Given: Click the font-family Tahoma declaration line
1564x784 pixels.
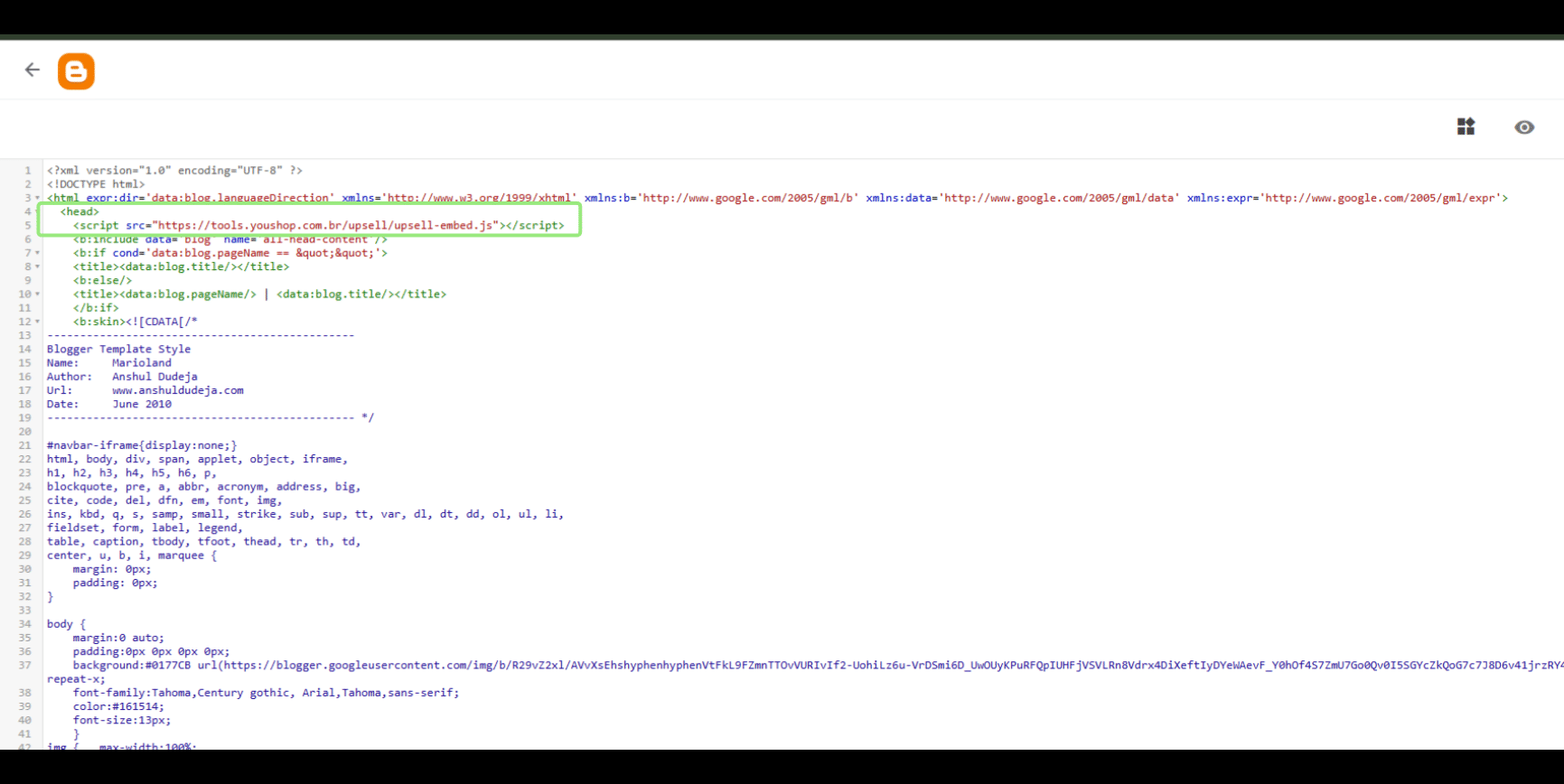Looking at the screenshot, I should point(267,693).
